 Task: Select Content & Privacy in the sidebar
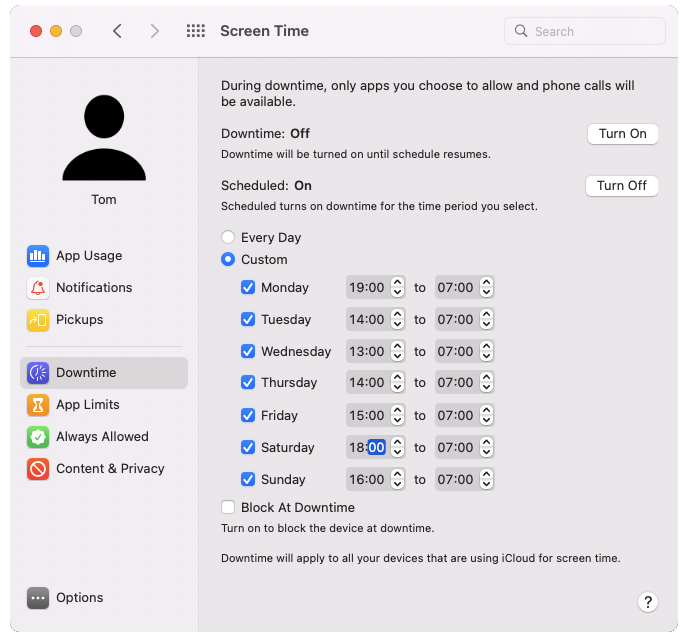(104, 469)
